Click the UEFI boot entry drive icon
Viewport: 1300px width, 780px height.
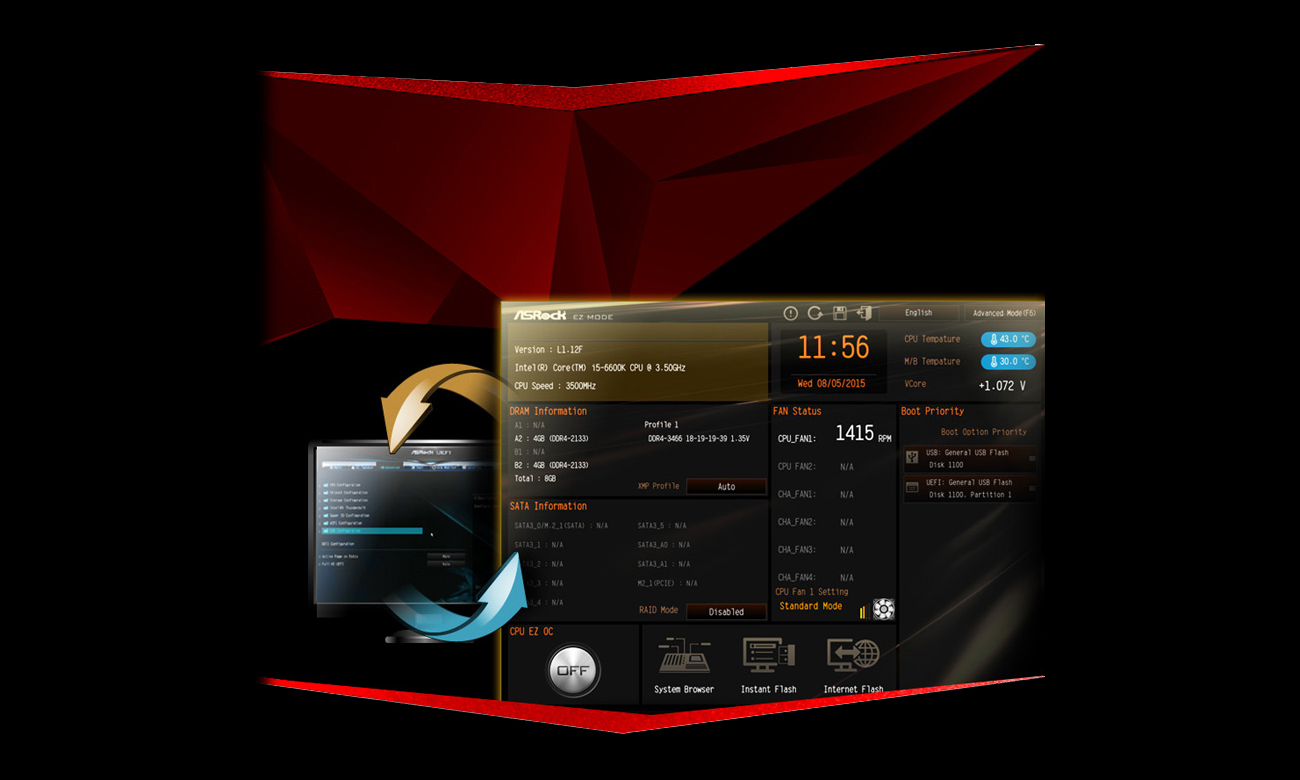tap(912, 488)
